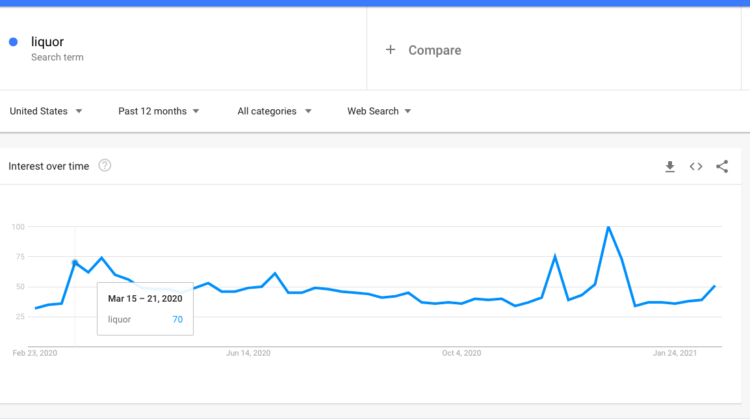This screenshot has width=750, height=420.
Task: Click the share icon
Action: tap(722, 167)
